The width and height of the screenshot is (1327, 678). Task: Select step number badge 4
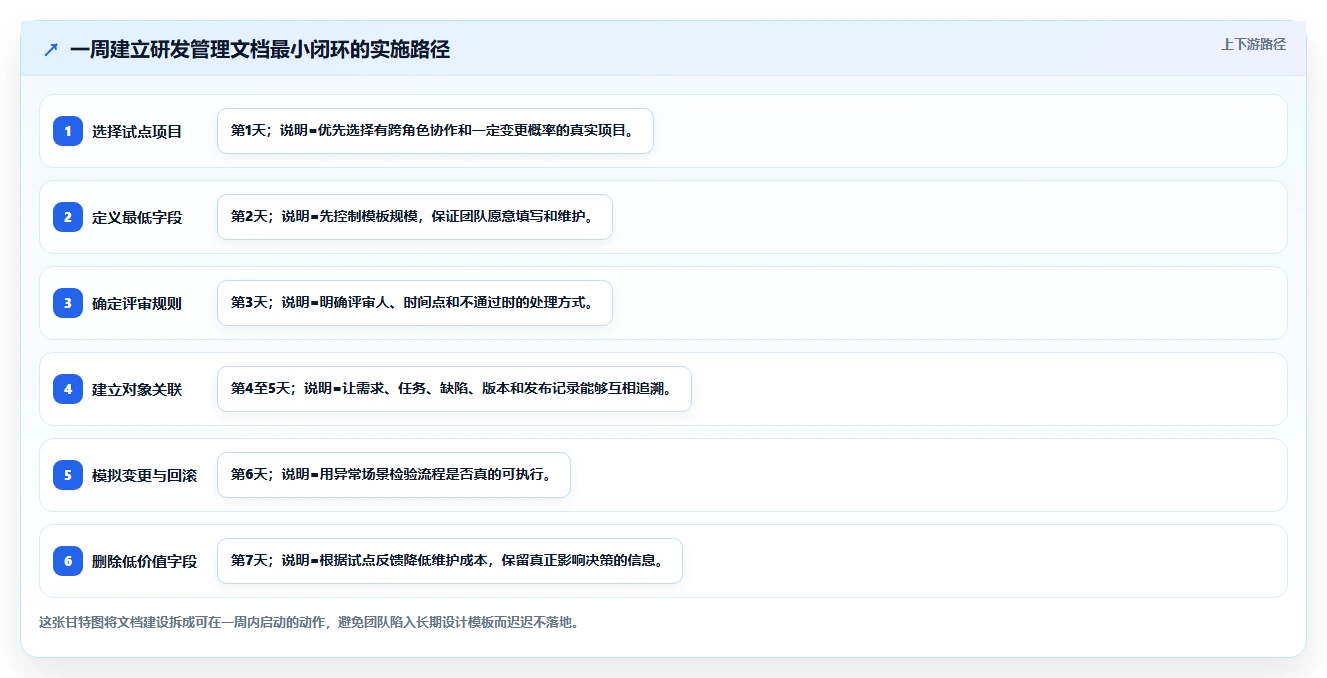pos(68,388)
